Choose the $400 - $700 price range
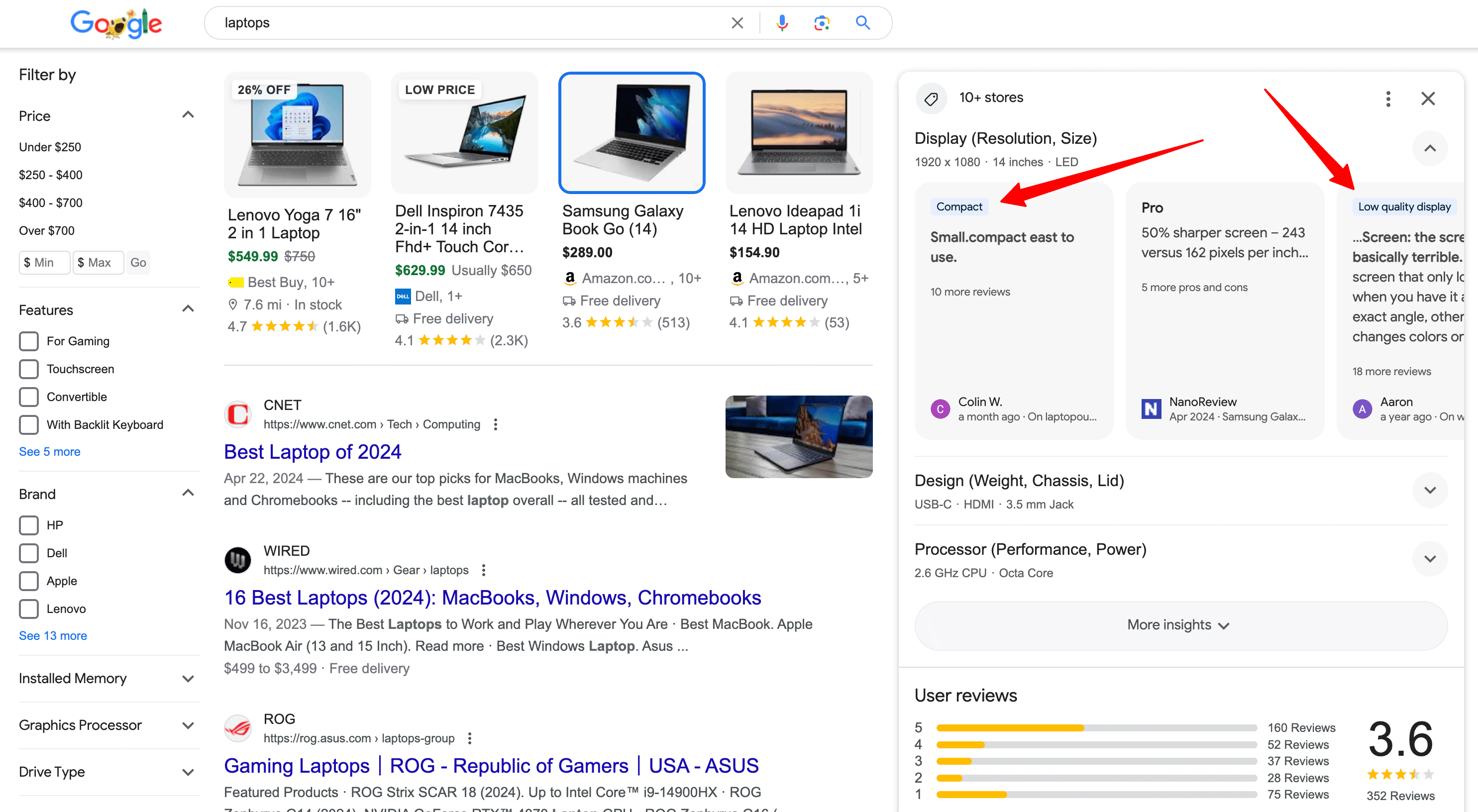 [x=50, y=203]
